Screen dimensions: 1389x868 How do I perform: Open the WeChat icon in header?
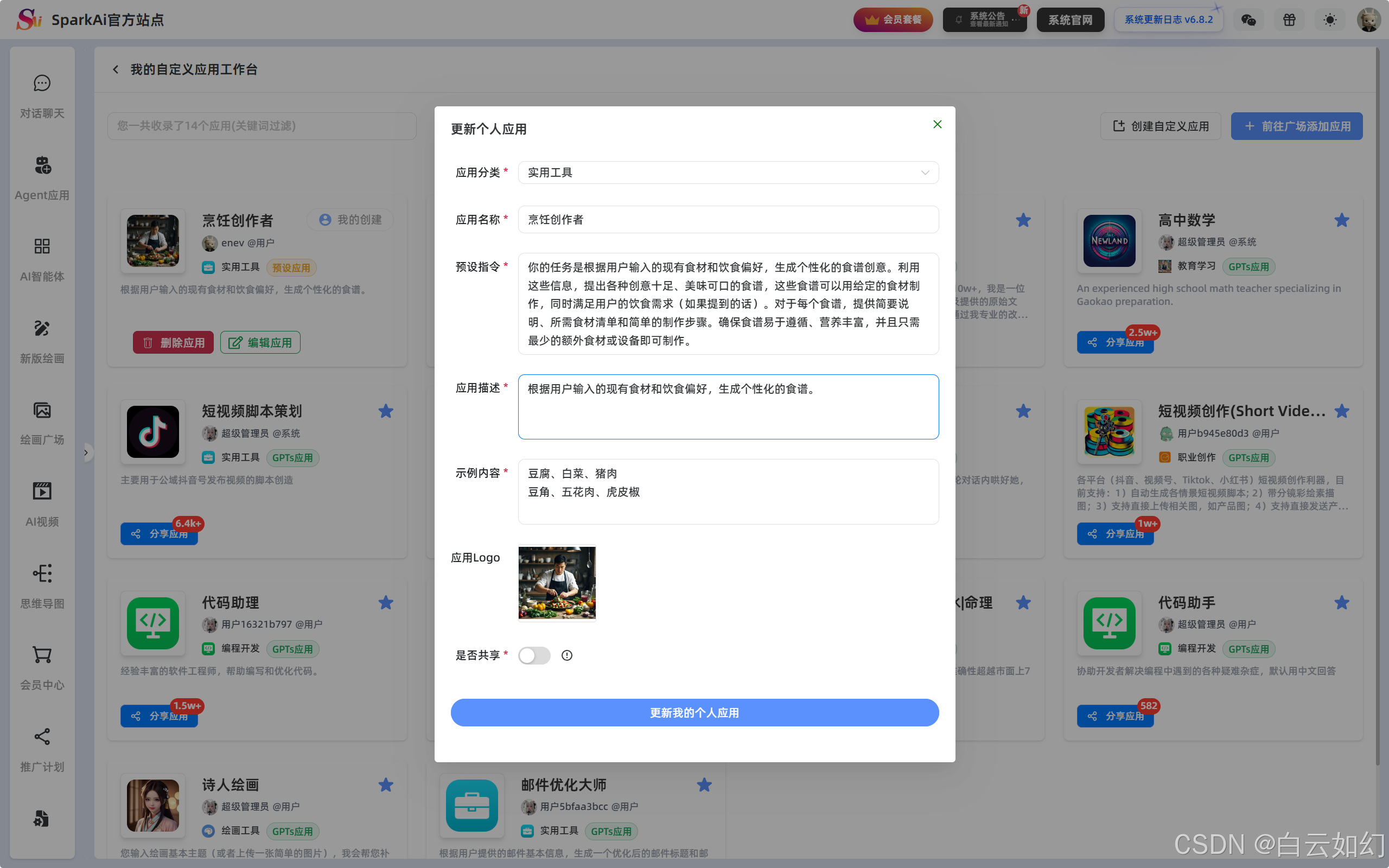pyautogui.click(x=1248, y=20)
